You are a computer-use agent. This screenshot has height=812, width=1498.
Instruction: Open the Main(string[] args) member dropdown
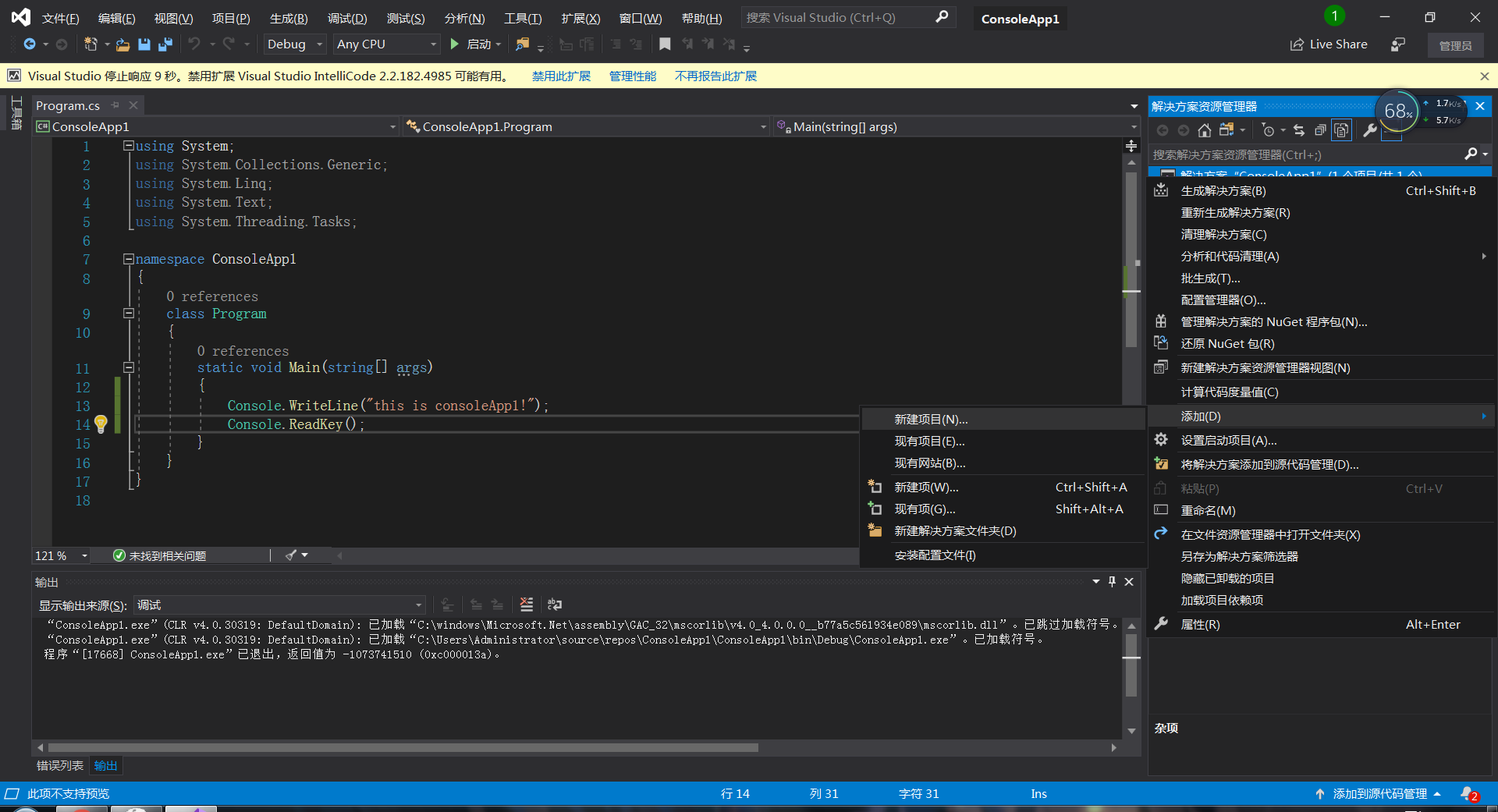pyautogui.click(x=957, y=126)
